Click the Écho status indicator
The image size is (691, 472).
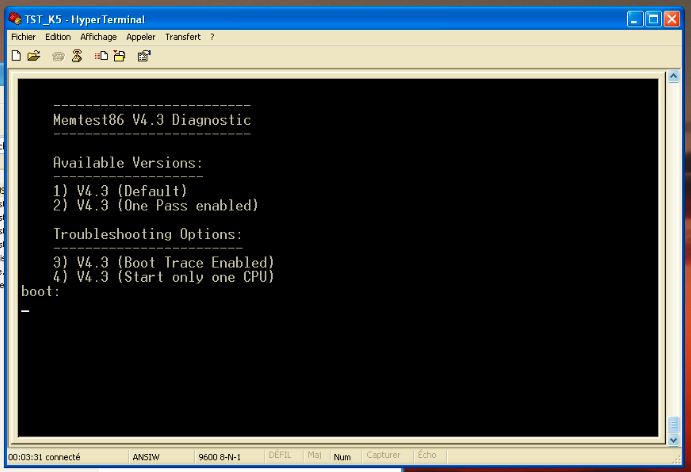tap(427, 455)
